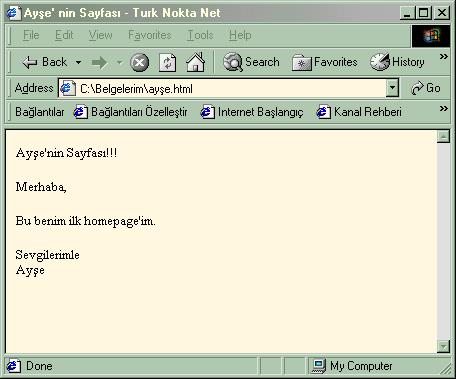456x379 pixels.
Task: Open the Search pane
Action: click(x=251, y=62)
